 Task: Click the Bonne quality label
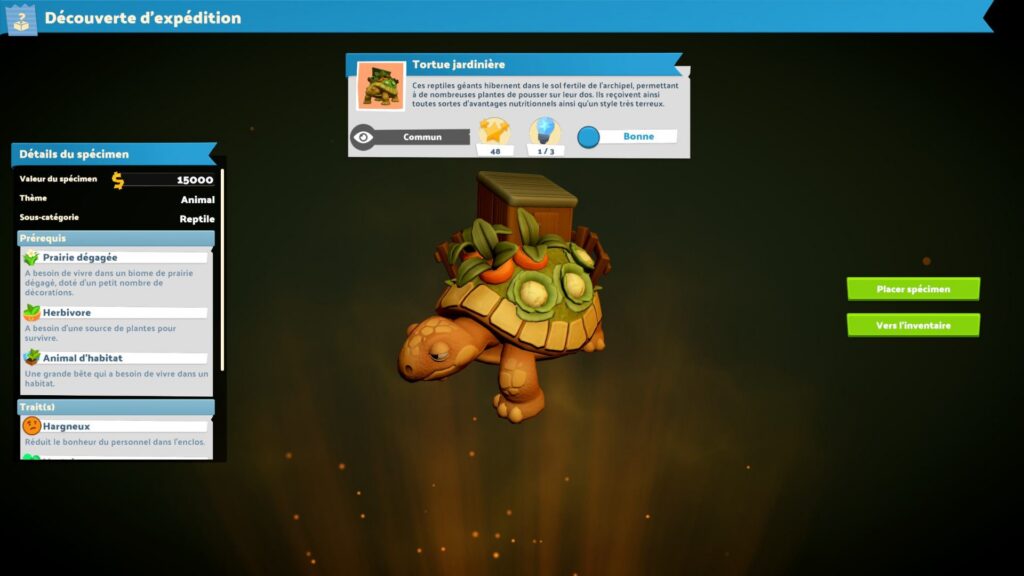[x=638, y=137]
